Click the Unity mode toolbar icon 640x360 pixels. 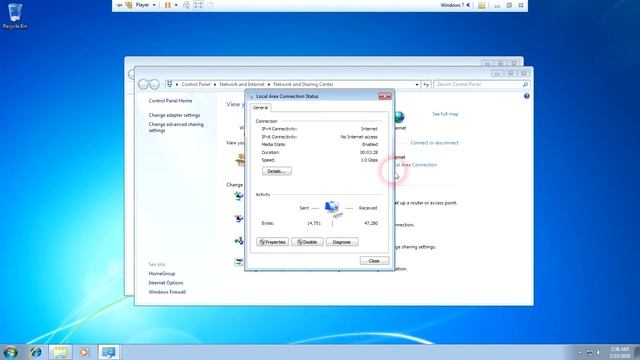tap(210, 5)
